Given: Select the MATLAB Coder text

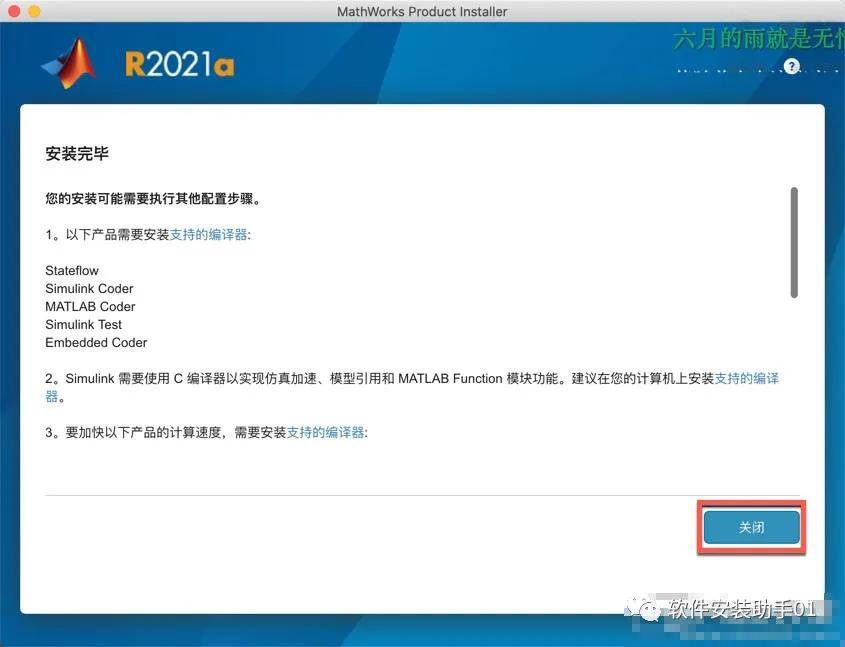Looking at the screenshot, I should [x=90, y=307].
